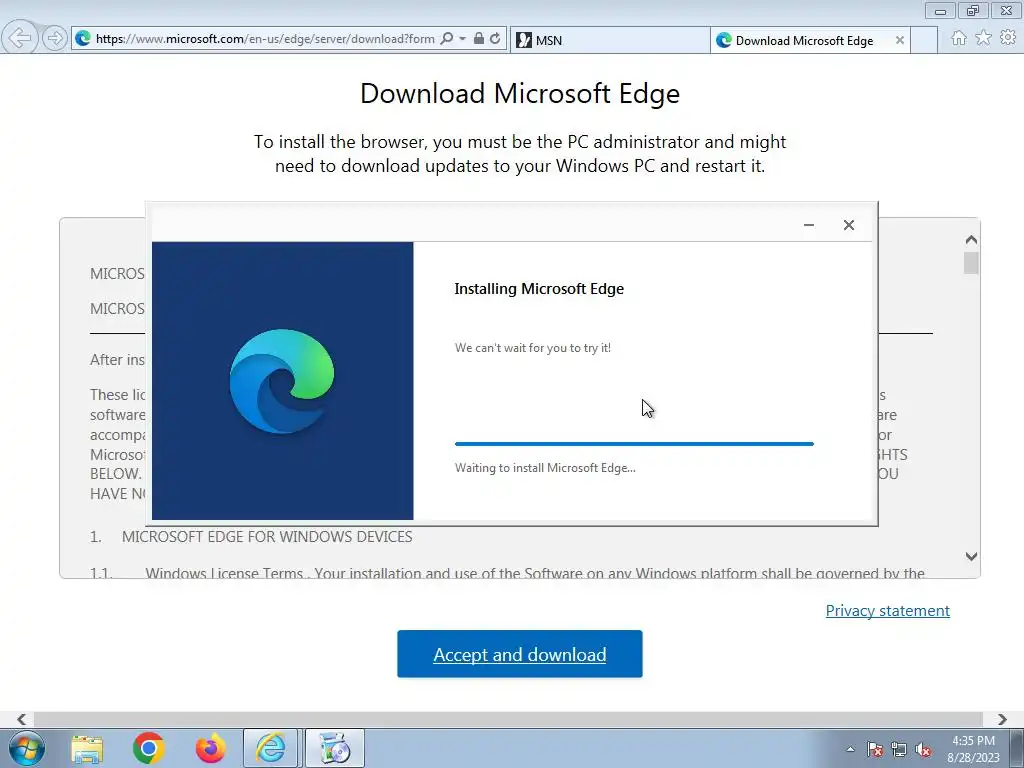Click the Edge logo in the installer
The image size is (1024, 768).
click(282, 381)
